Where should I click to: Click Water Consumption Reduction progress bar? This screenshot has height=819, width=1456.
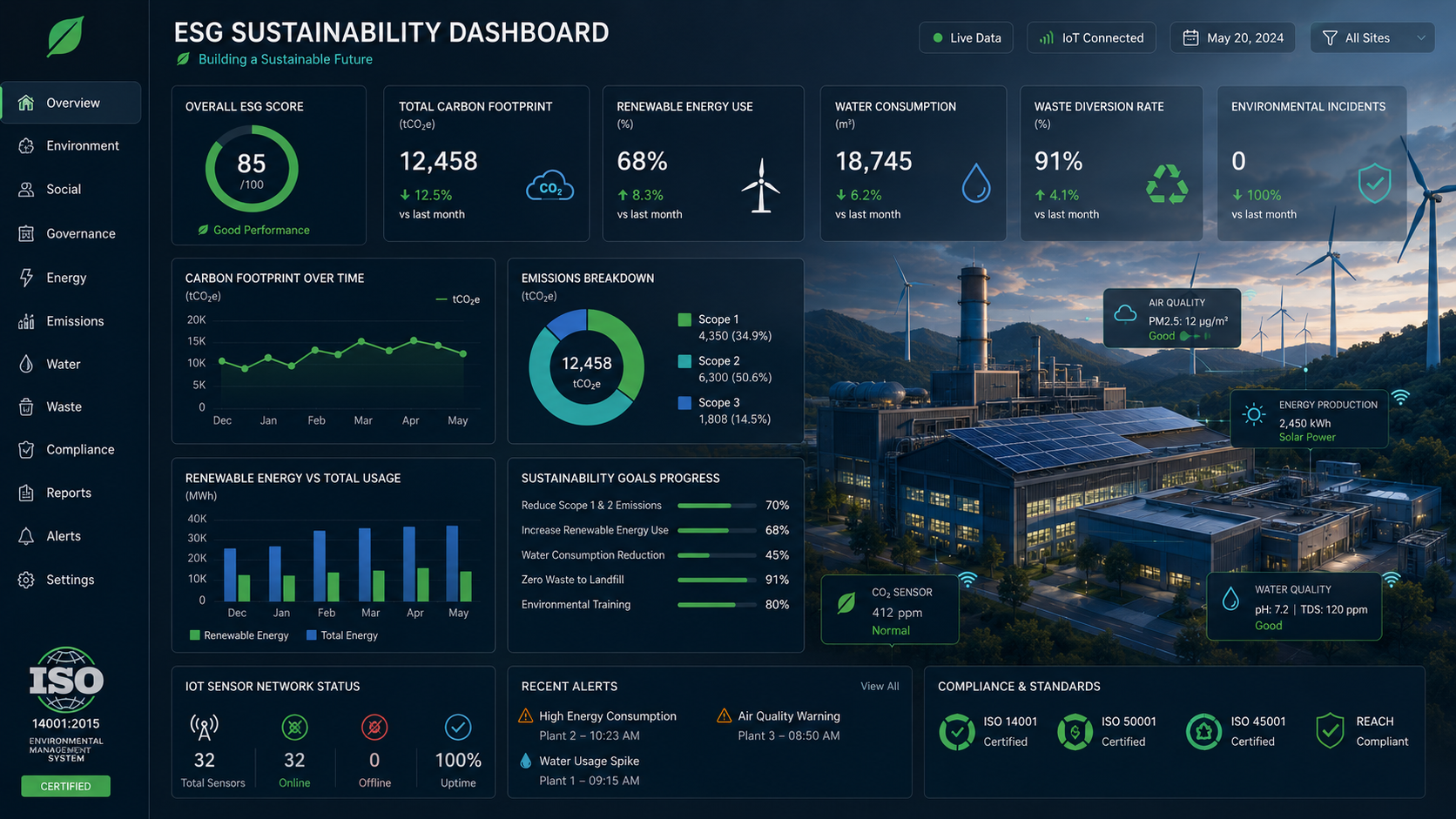(x=717, y=555)
